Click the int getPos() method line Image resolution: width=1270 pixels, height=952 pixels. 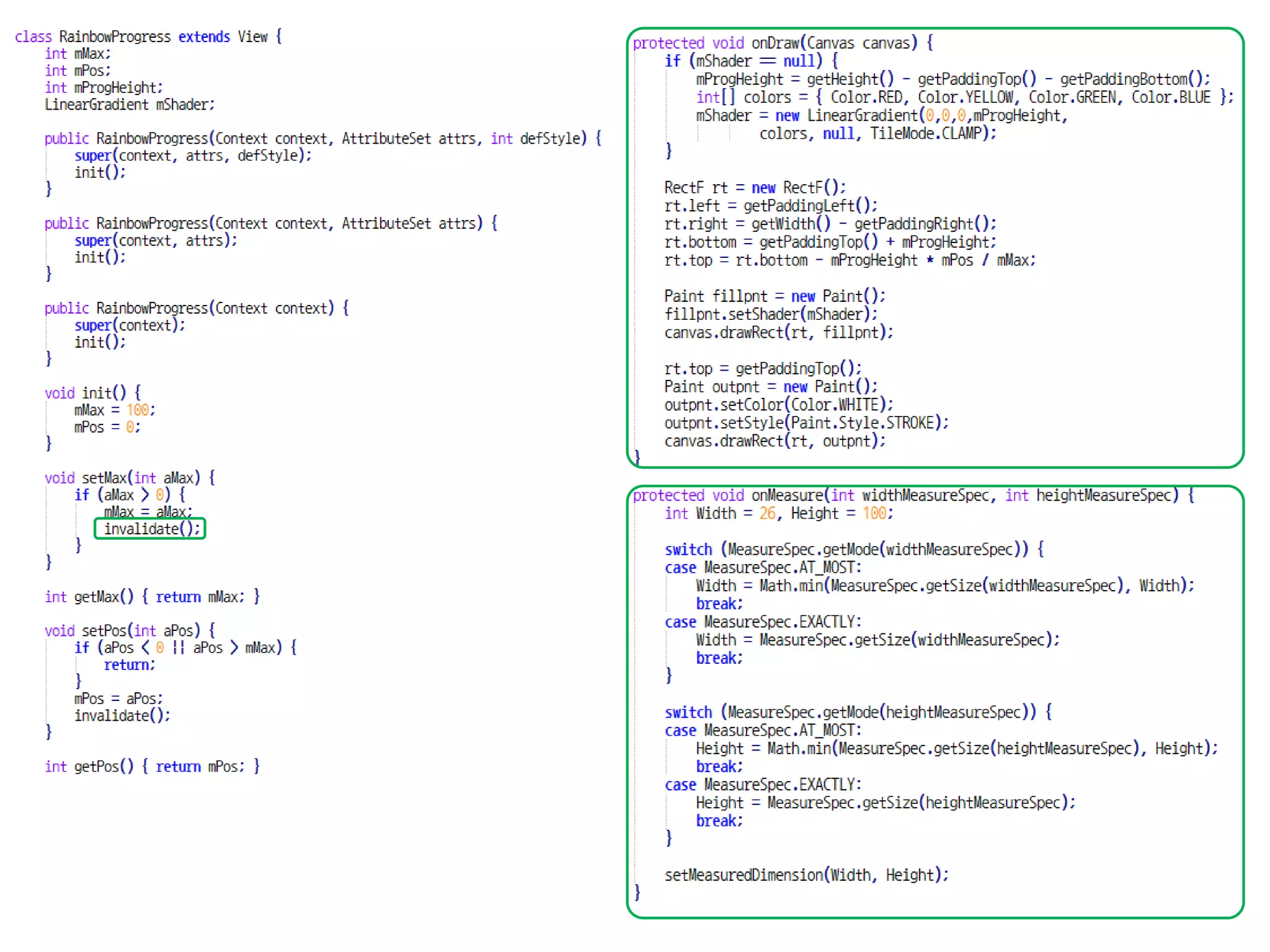point(152,767)
